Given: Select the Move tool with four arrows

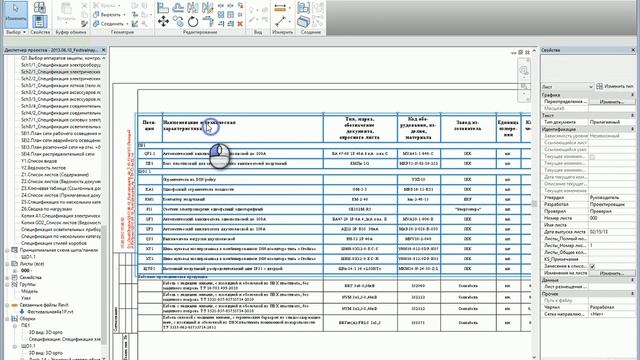Looking at the screenshot, I should point(163,21).
